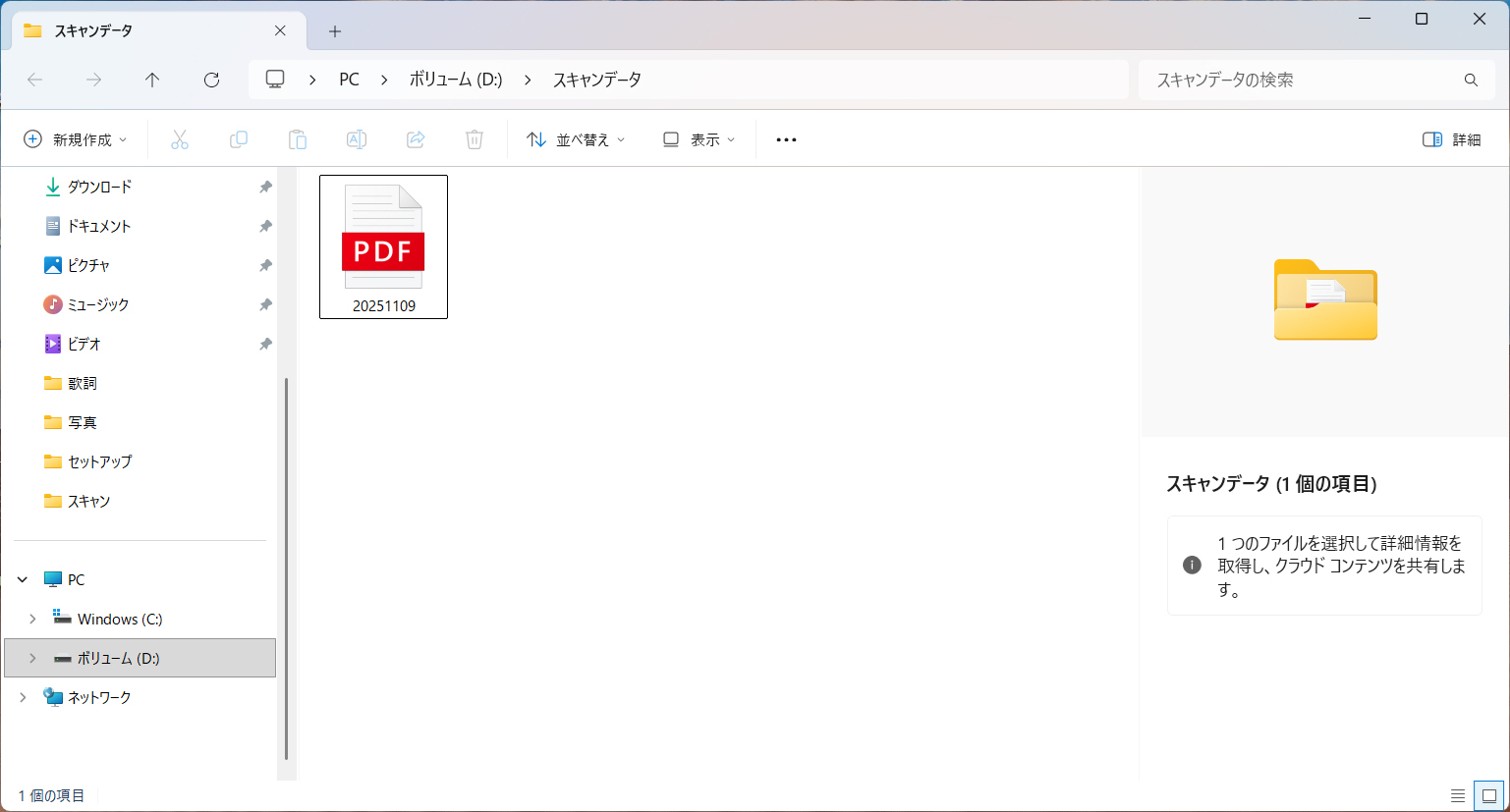The width and height of the screenshot is (1510, 812).
Task: Expand the Windows (C:) drive node
Action: 32,619
